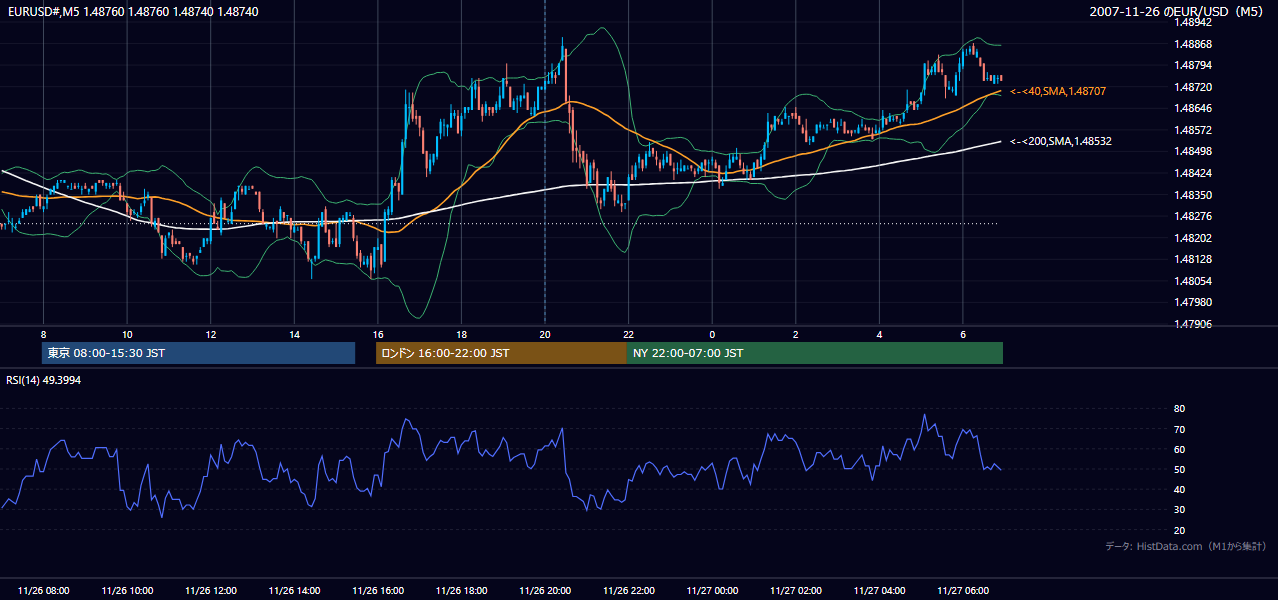Click the Tokyo 08:00-15:30 JST session bar

click(198, 353)
